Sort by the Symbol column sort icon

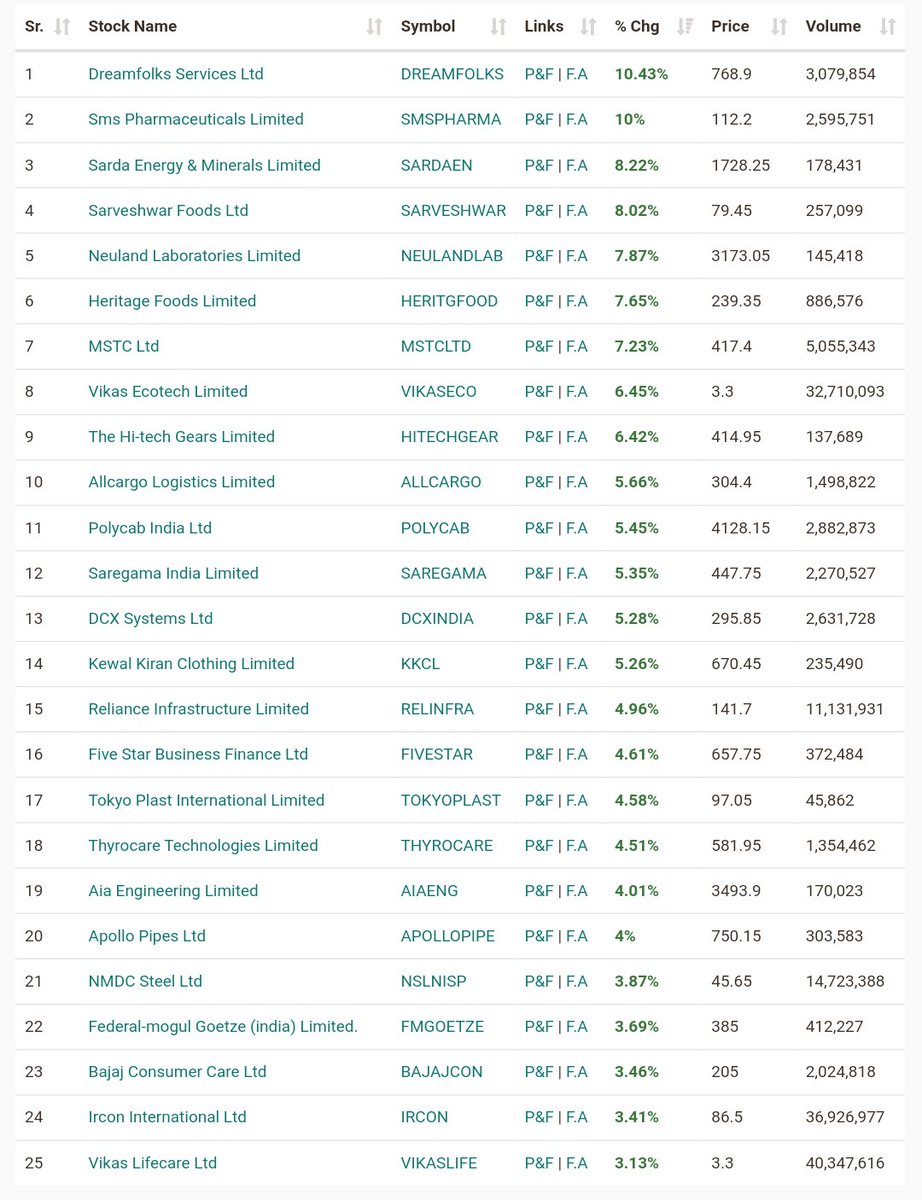(499, 27)
